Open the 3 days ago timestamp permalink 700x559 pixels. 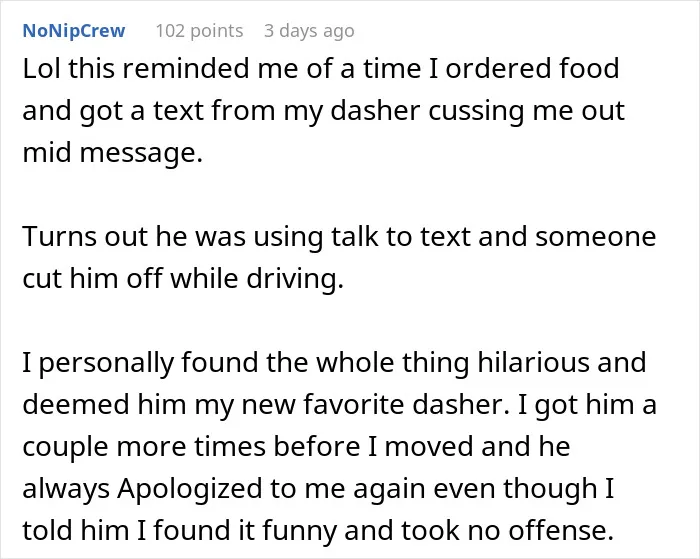pyautogui.click(x=309, y=31)
